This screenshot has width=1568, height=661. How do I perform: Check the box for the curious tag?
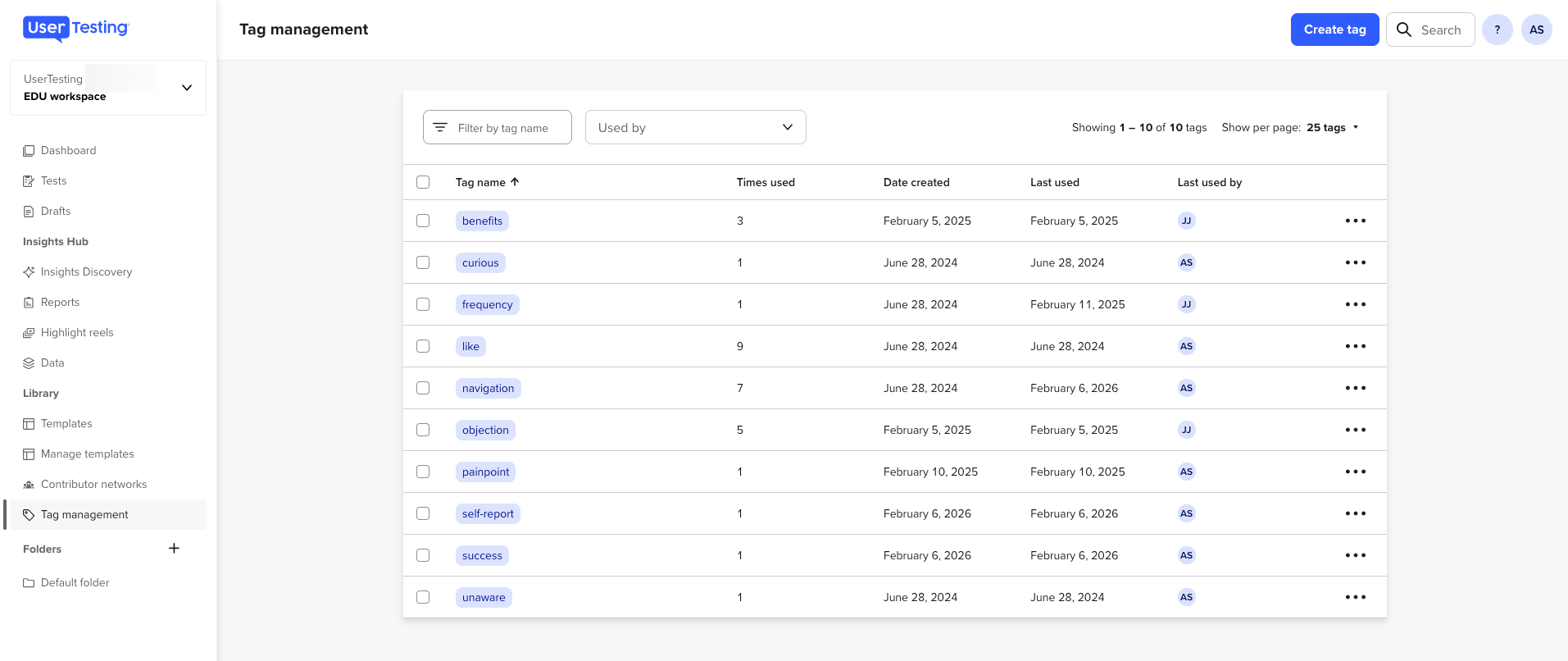(423, 262)
